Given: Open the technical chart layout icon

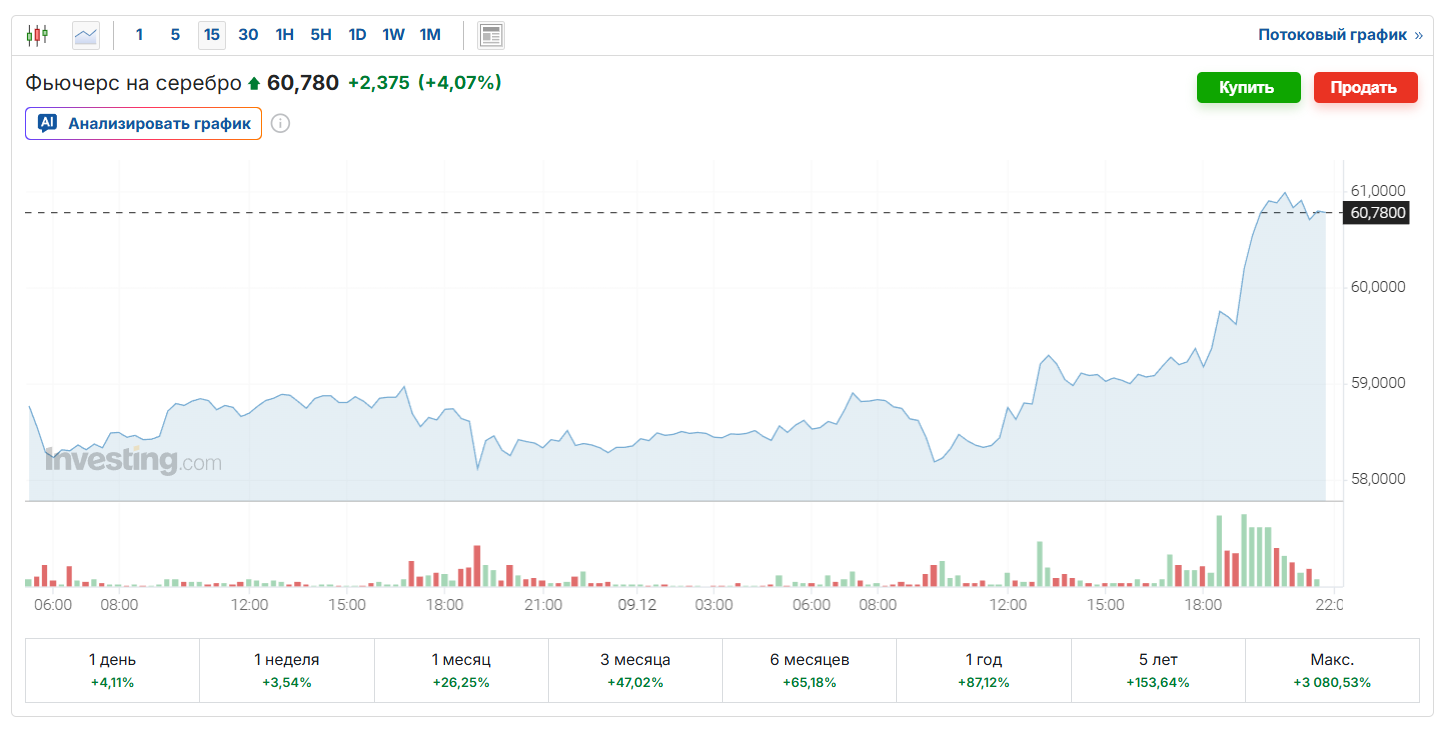Looking at the screenshot, I should [490, 35].
